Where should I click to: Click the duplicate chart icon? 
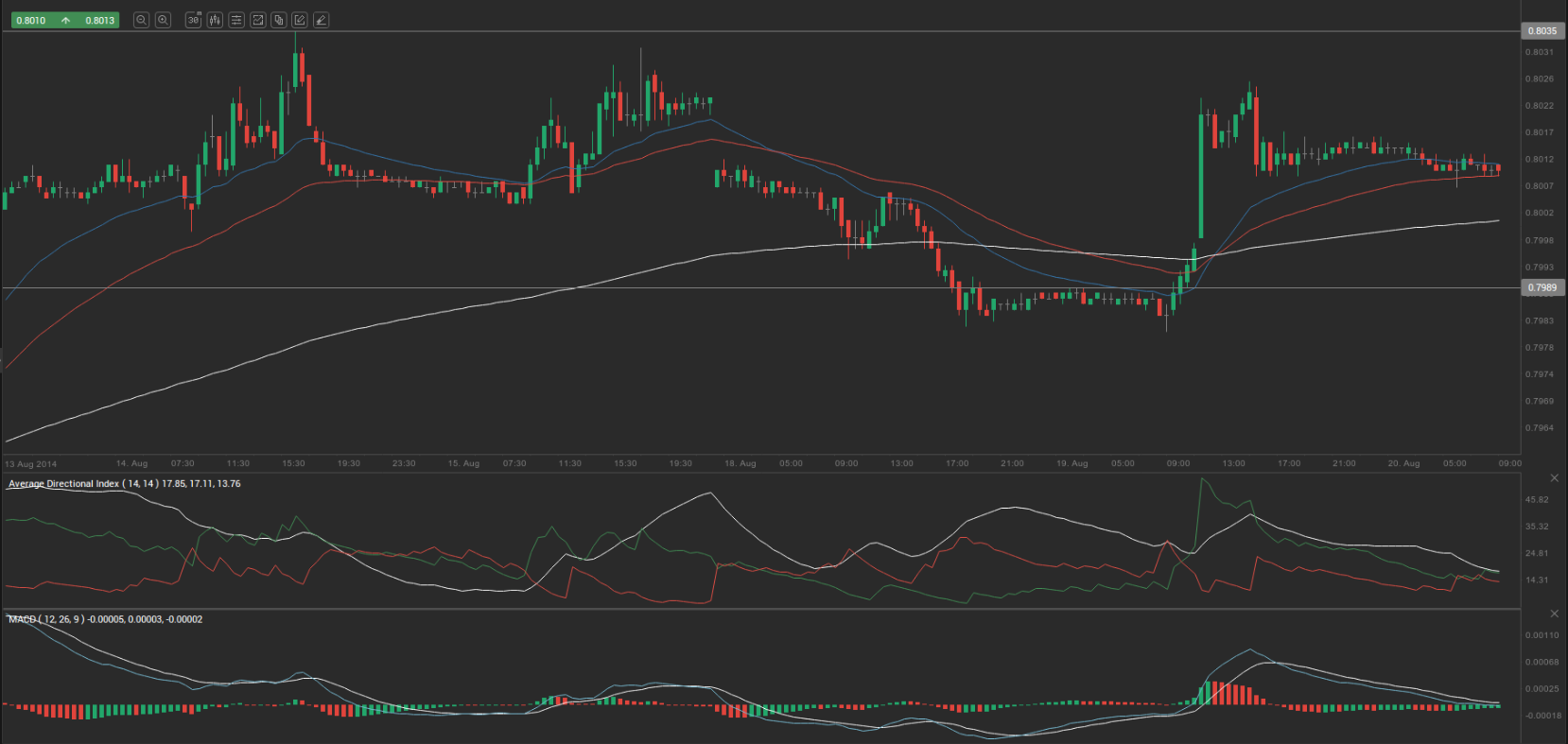(x=279, y=20)
